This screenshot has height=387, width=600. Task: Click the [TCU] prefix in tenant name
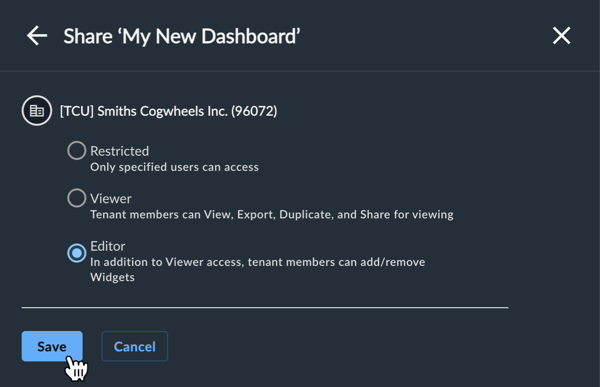click(77, 111)
